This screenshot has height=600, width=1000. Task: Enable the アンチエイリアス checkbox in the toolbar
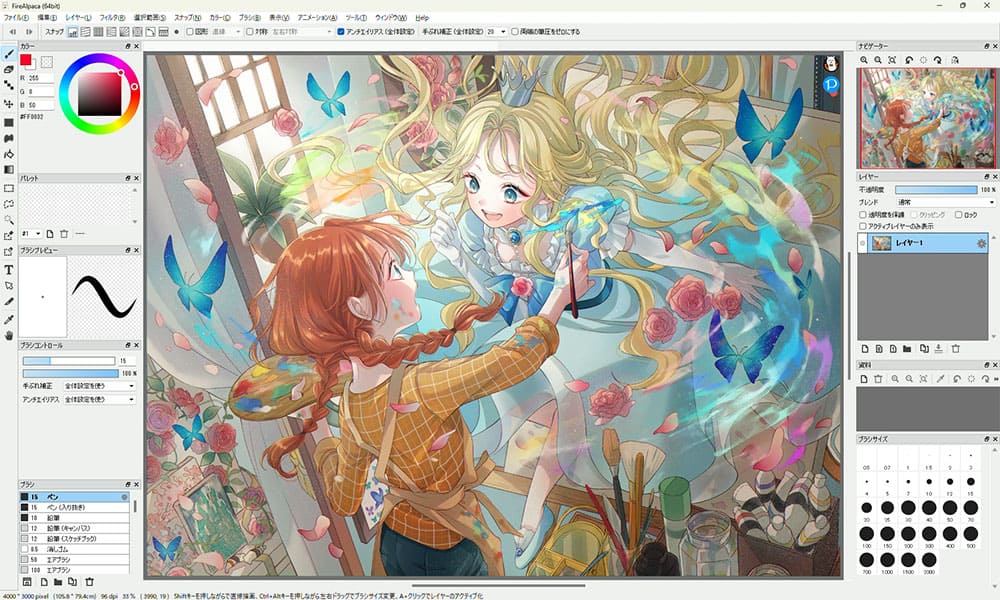pyautogui.click(x=340, y=31)
